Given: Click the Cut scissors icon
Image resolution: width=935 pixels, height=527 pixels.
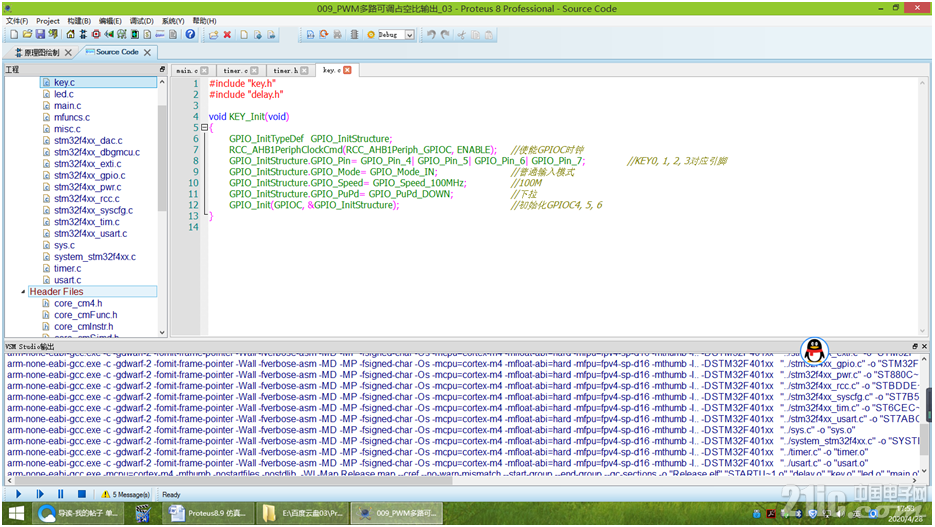Looking at the screenshot, I should click(x=461, y=35).
